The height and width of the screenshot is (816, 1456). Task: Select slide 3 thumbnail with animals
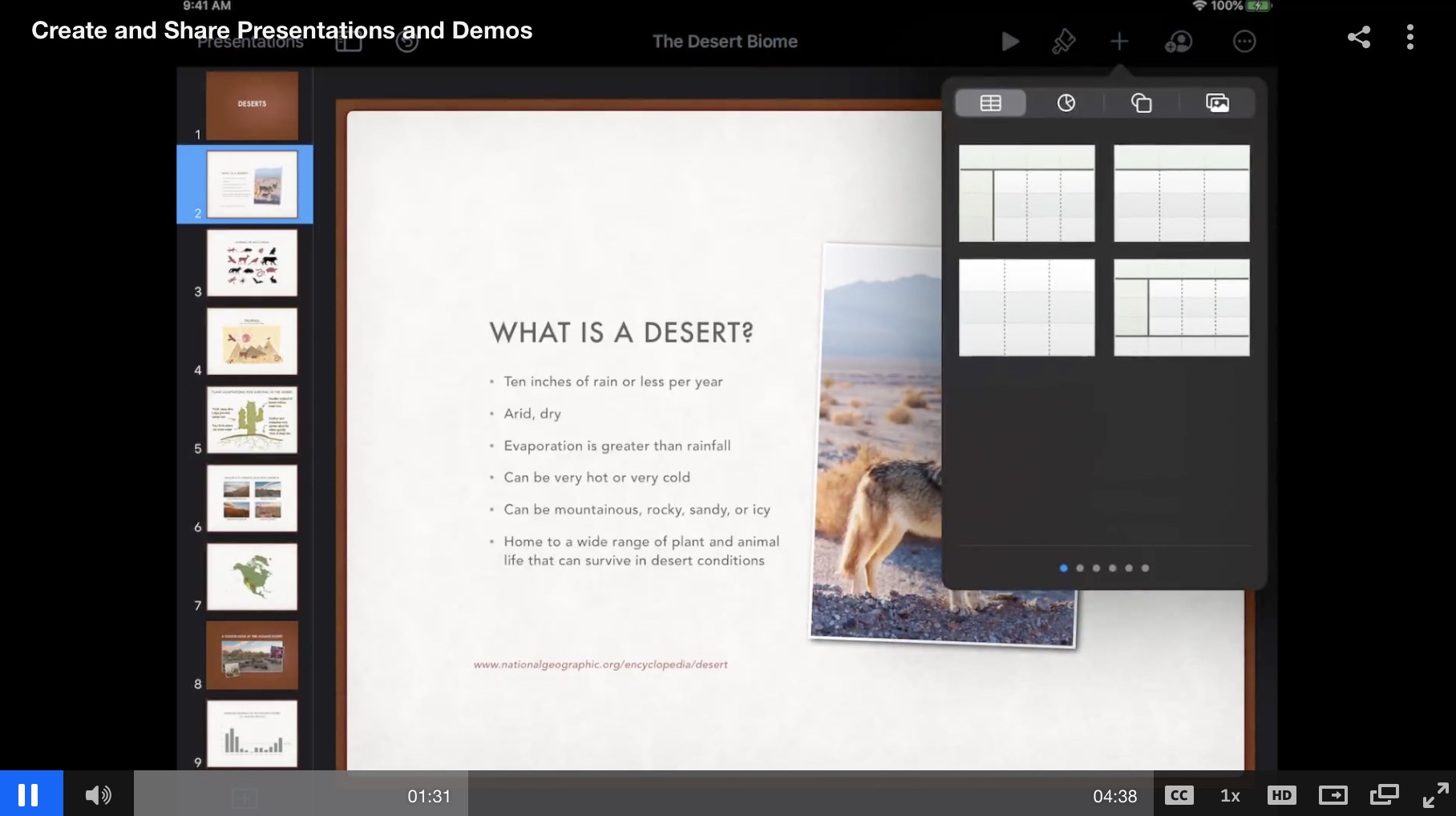pos(252,263)
